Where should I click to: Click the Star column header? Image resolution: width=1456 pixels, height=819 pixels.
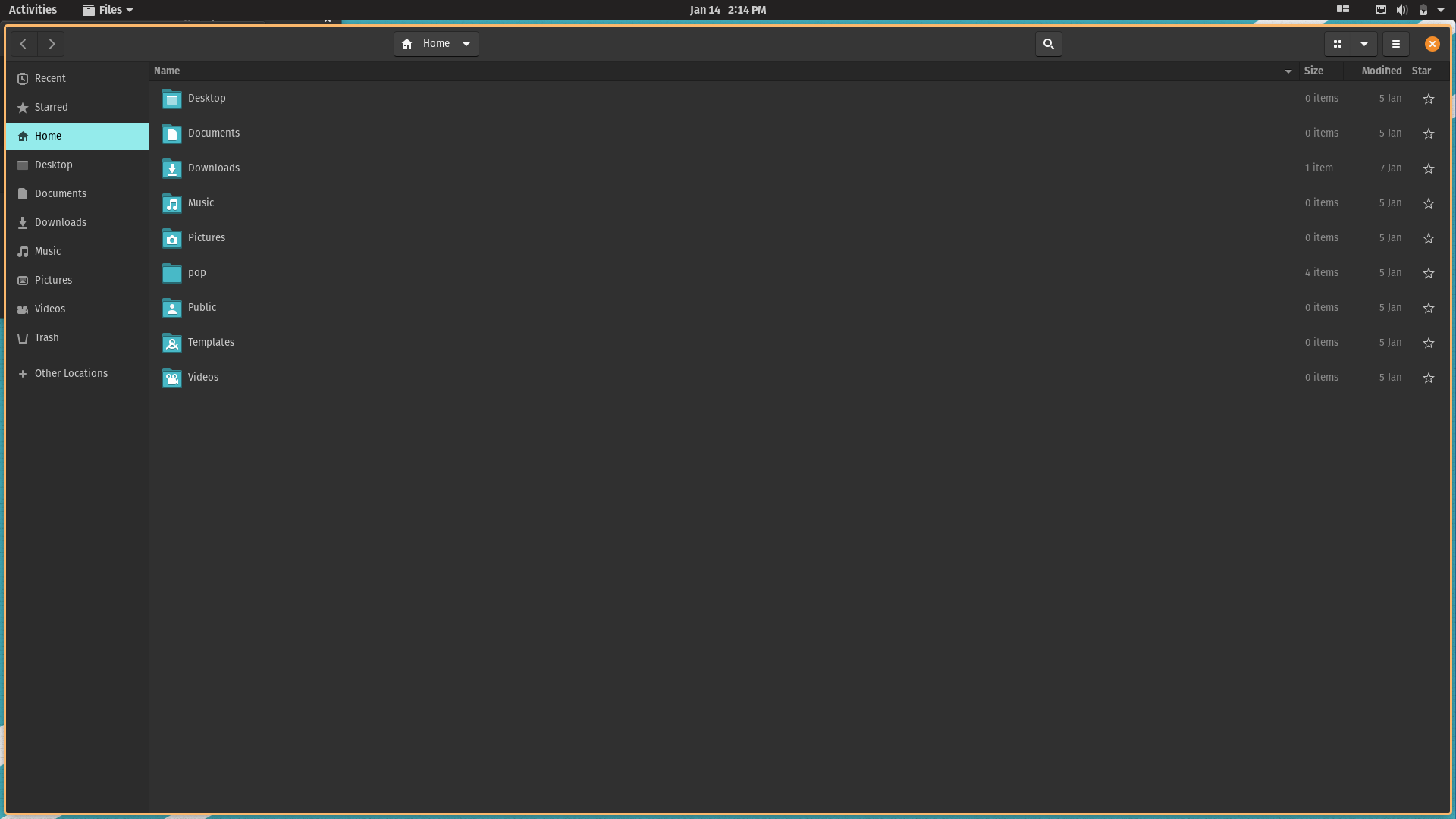click(x=1426, y=71)
